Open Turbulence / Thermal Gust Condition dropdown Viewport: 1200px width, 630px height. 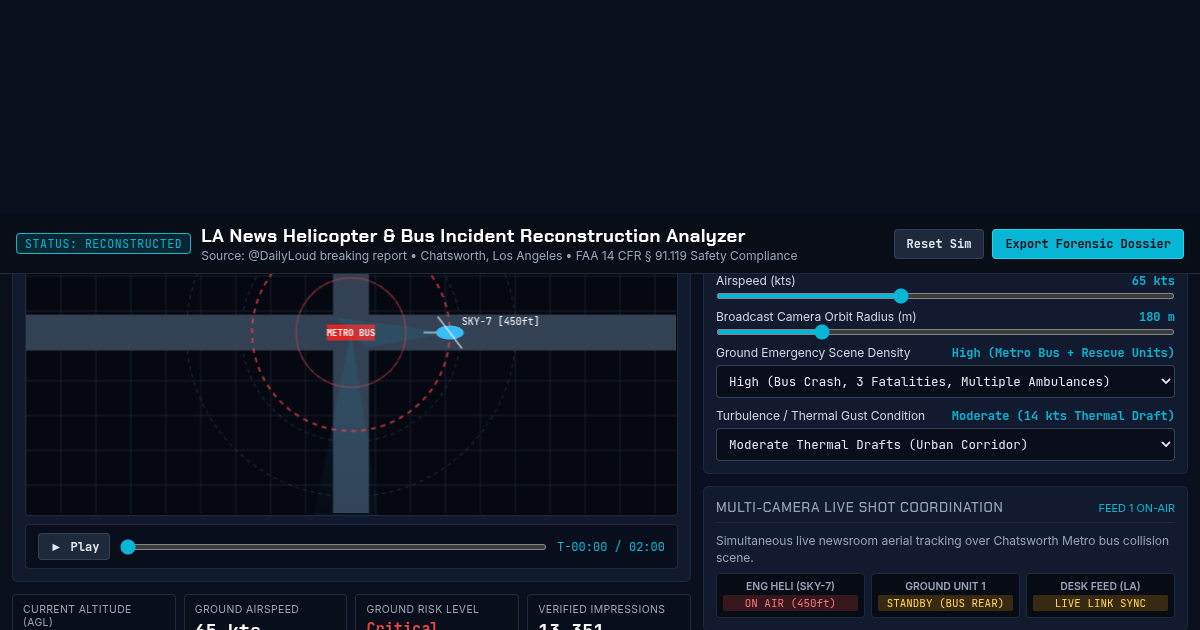945,445
